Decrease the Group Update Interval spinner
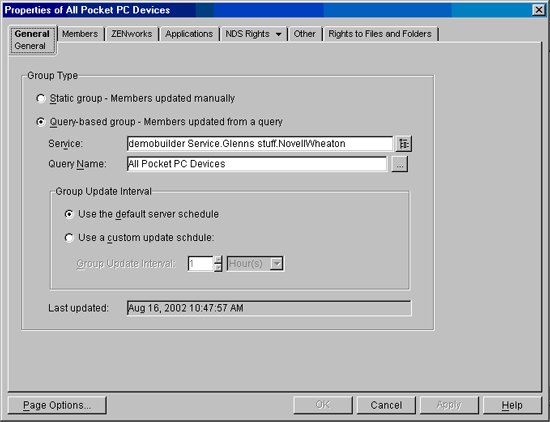Image resolution: width=550 pixels, height=422 pixels. 218,267
